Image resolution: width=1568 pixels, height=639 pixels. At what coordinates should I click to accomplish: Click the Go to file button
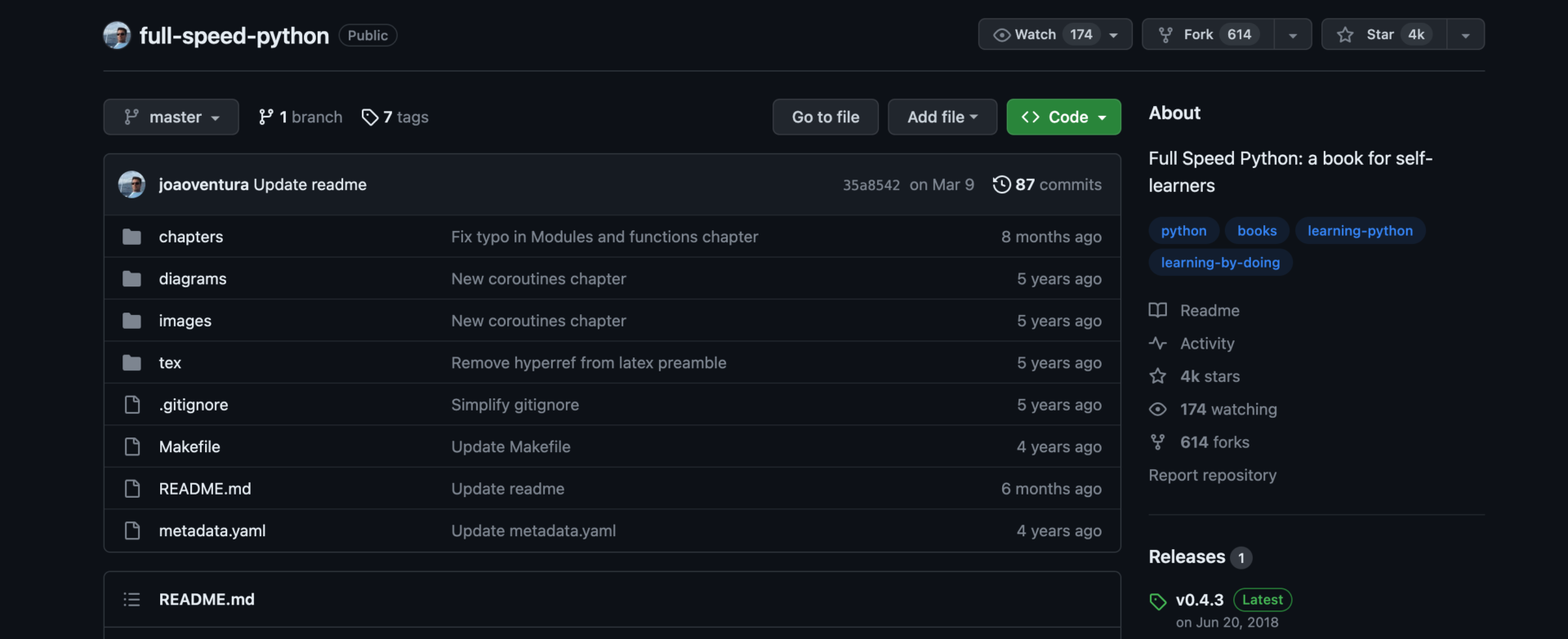[826, 117]
